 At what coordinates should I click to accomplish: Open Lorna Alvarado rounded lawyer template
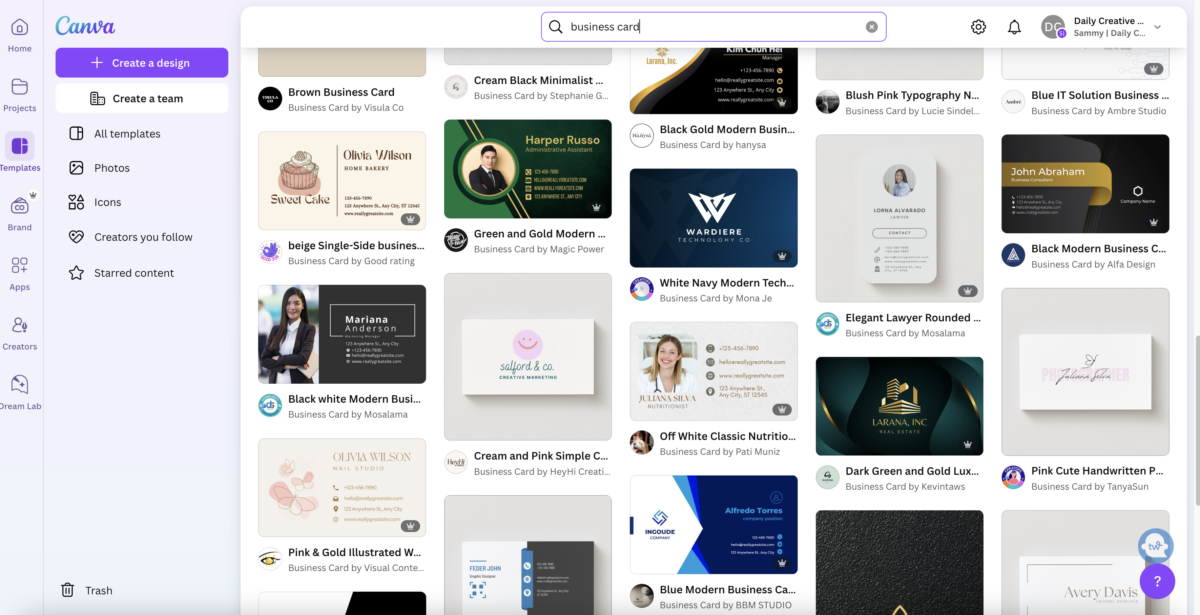899,218
